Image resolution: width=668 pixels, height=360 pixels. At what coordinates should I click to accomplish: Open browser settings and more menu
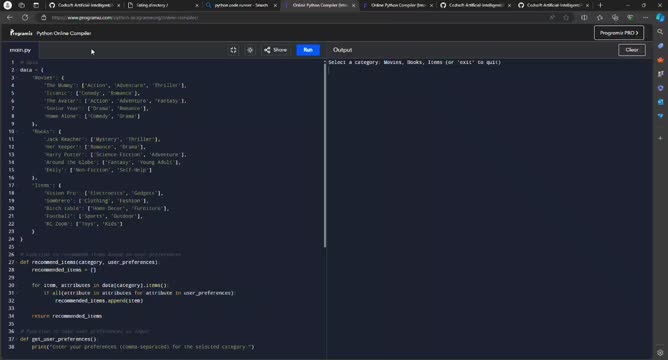pos(645,17)
